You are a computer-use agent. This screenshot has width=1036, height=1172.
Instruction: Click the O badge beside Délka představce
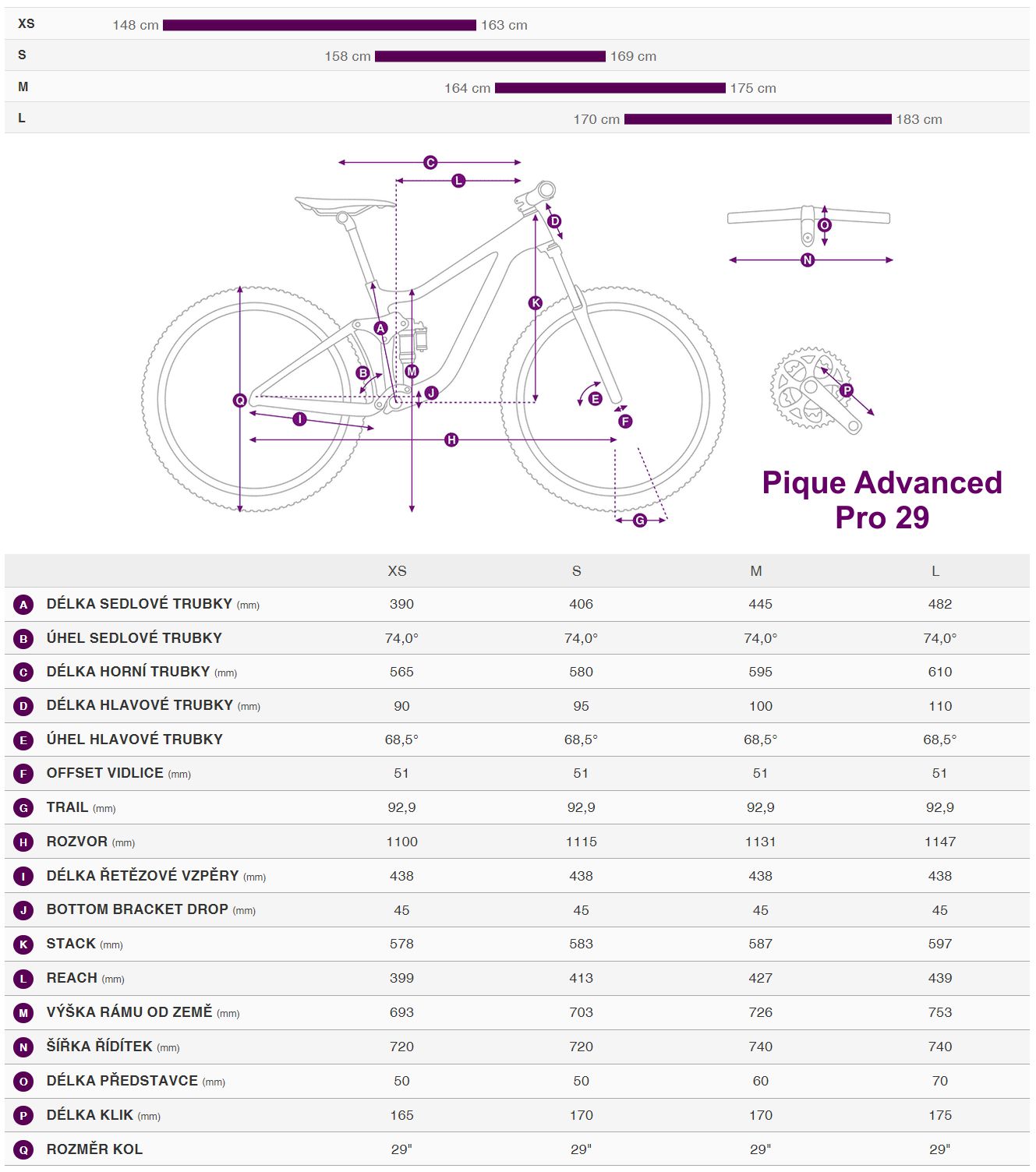click(23, 1082)
